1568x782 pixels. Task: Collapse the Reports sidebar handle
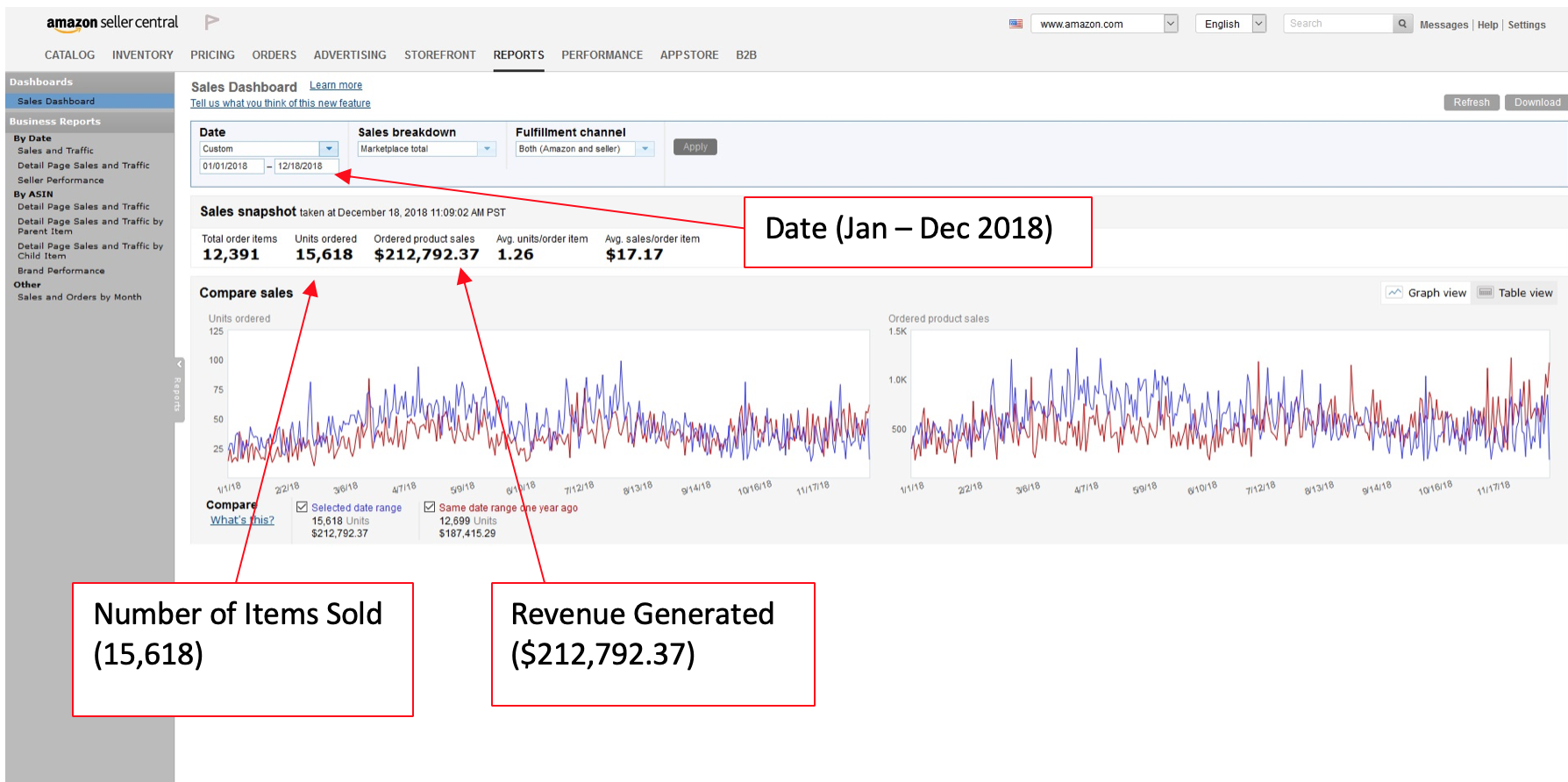coord(179,389)
